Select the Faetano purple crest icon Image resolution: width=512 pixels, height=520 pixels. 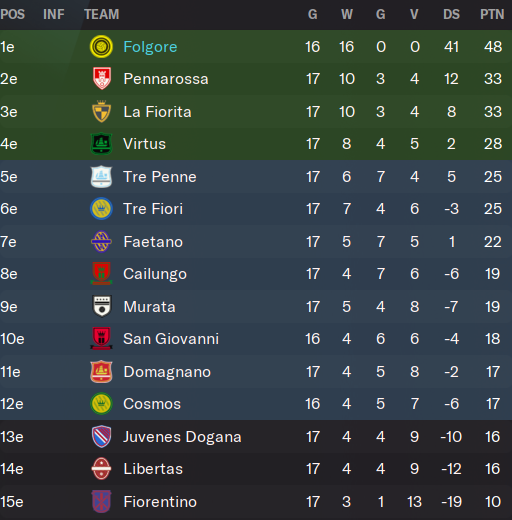[x=101, y=242]
